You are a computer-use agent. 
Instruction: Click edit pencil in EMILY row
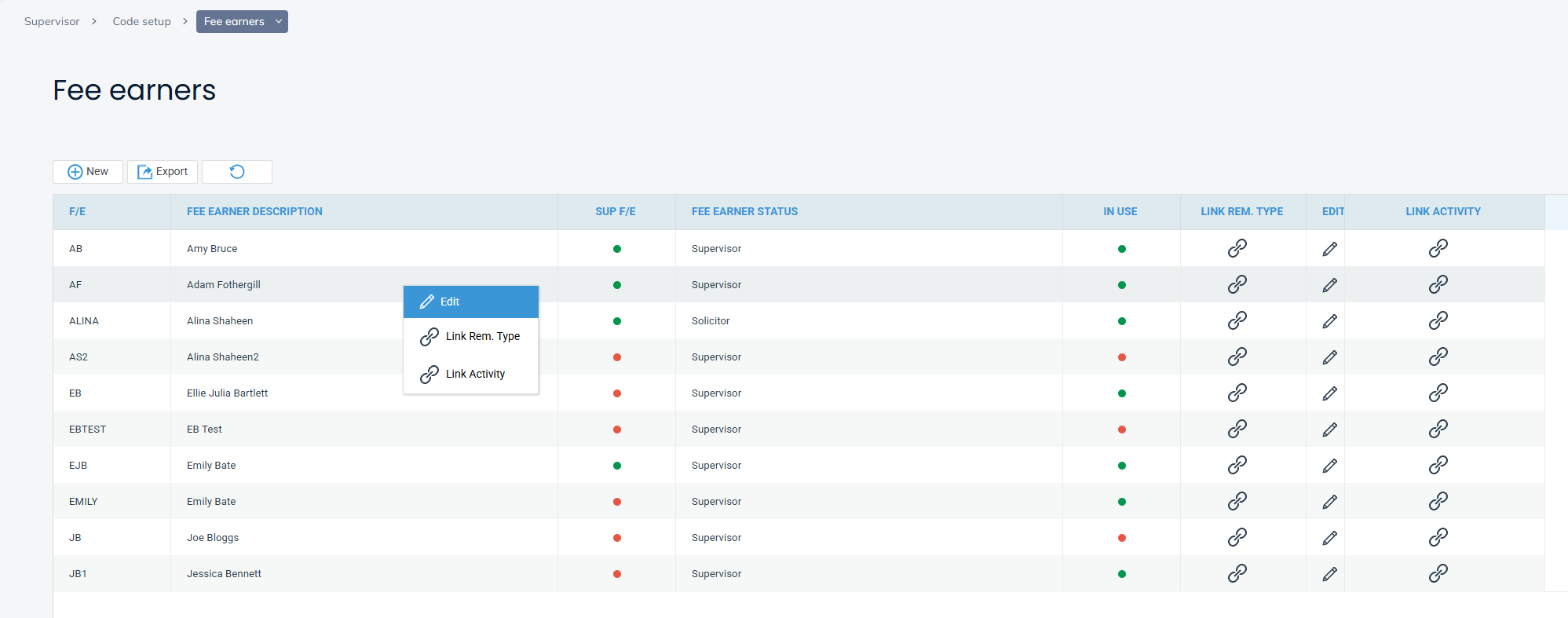click(1329, 502)
